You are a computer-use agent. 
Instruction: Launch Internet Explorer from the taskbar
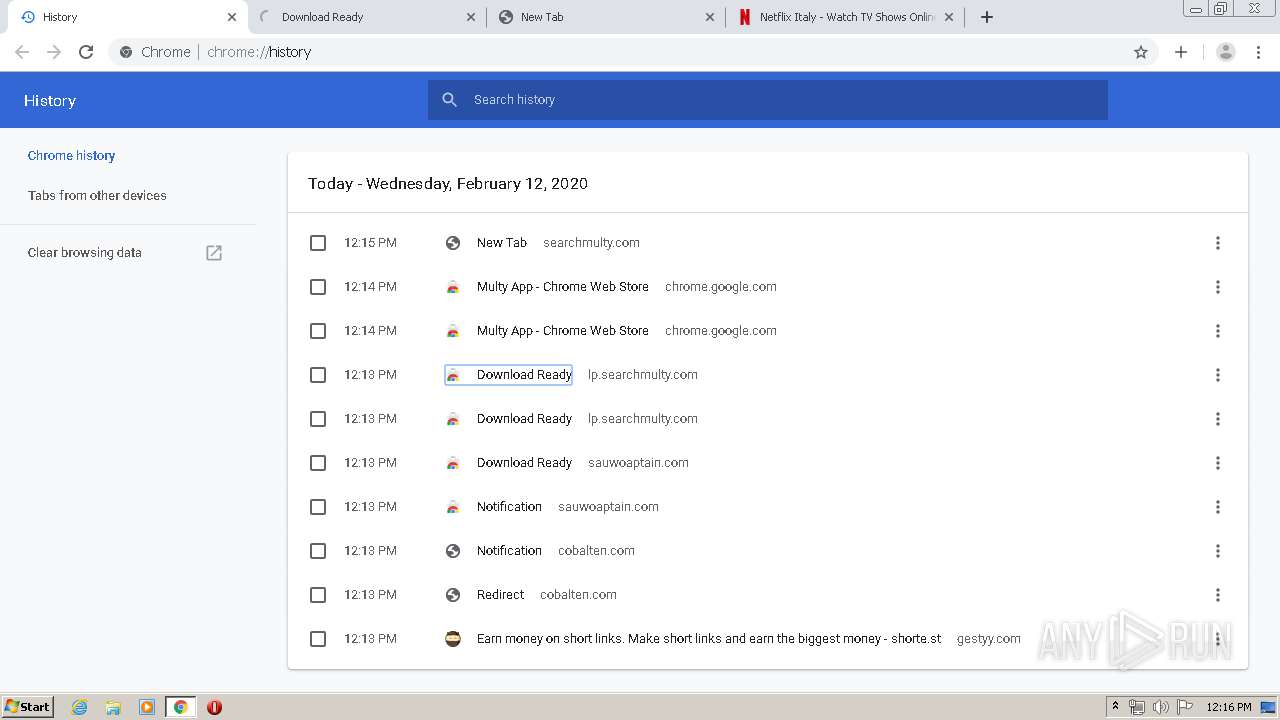[x=80, y=707]
